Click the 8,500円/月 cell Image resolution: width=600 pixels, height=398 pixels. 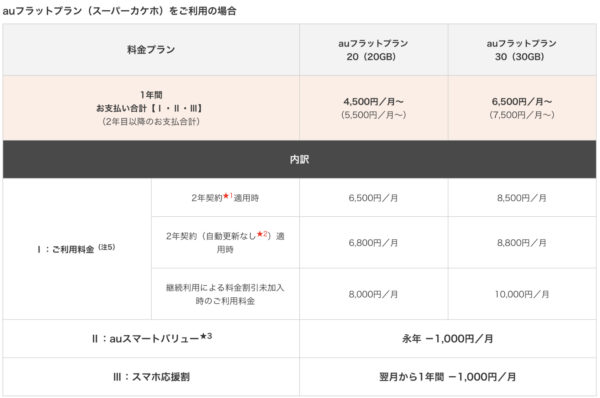coord(522,197)
